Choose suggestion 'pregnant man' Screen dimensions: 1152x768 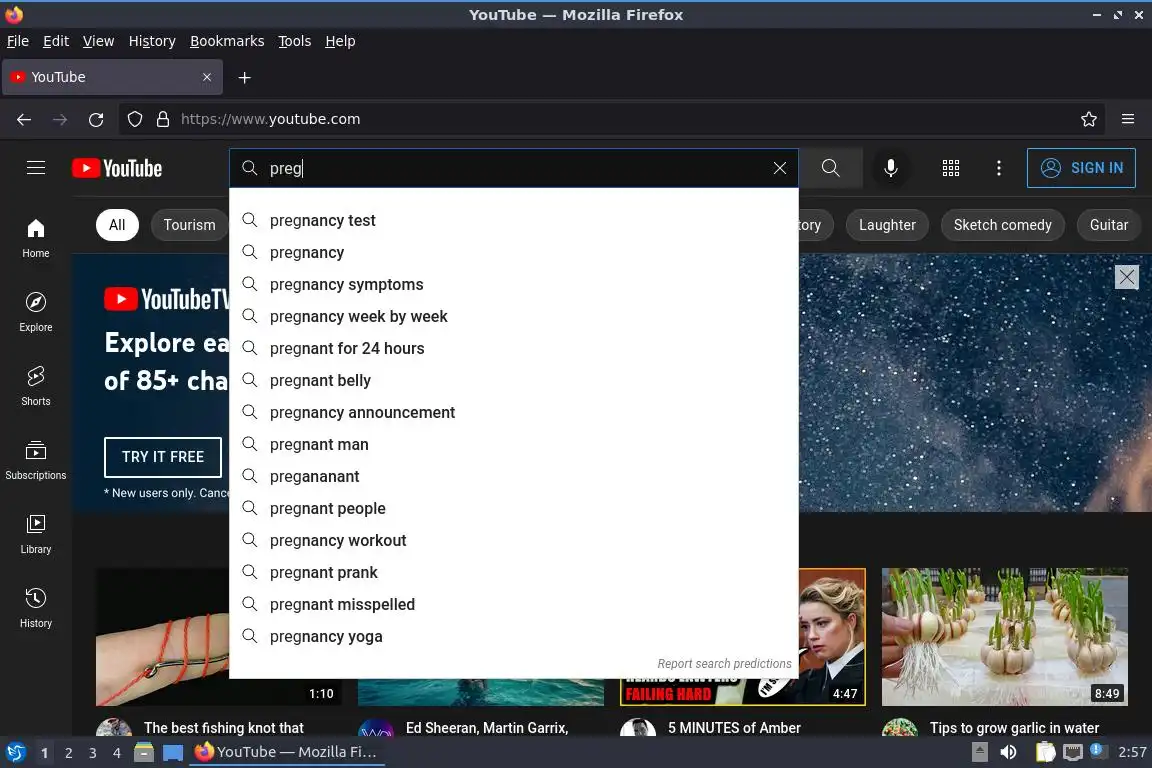pyautogui.click(x=514, y=445)
